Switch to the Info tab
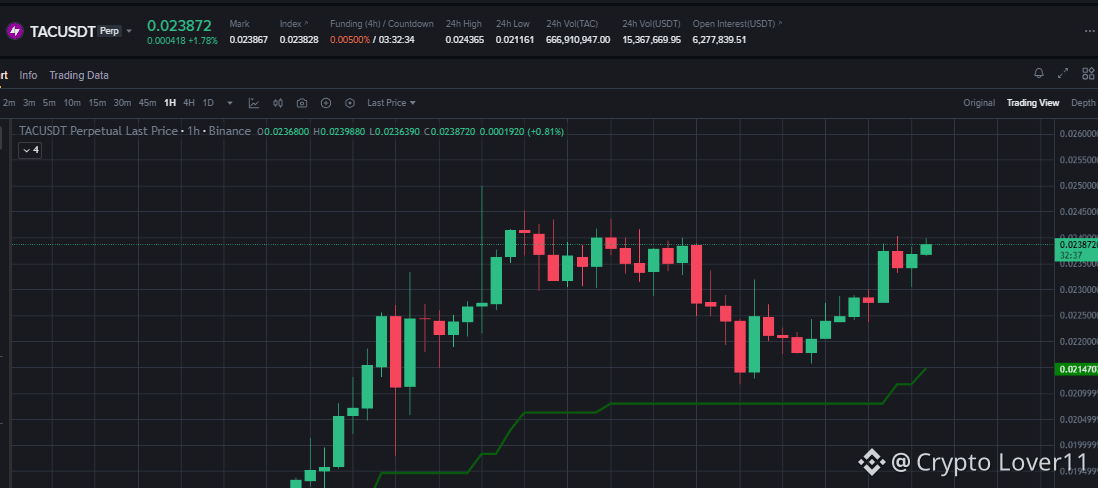Screen dimensions: 1098x488 29,75
